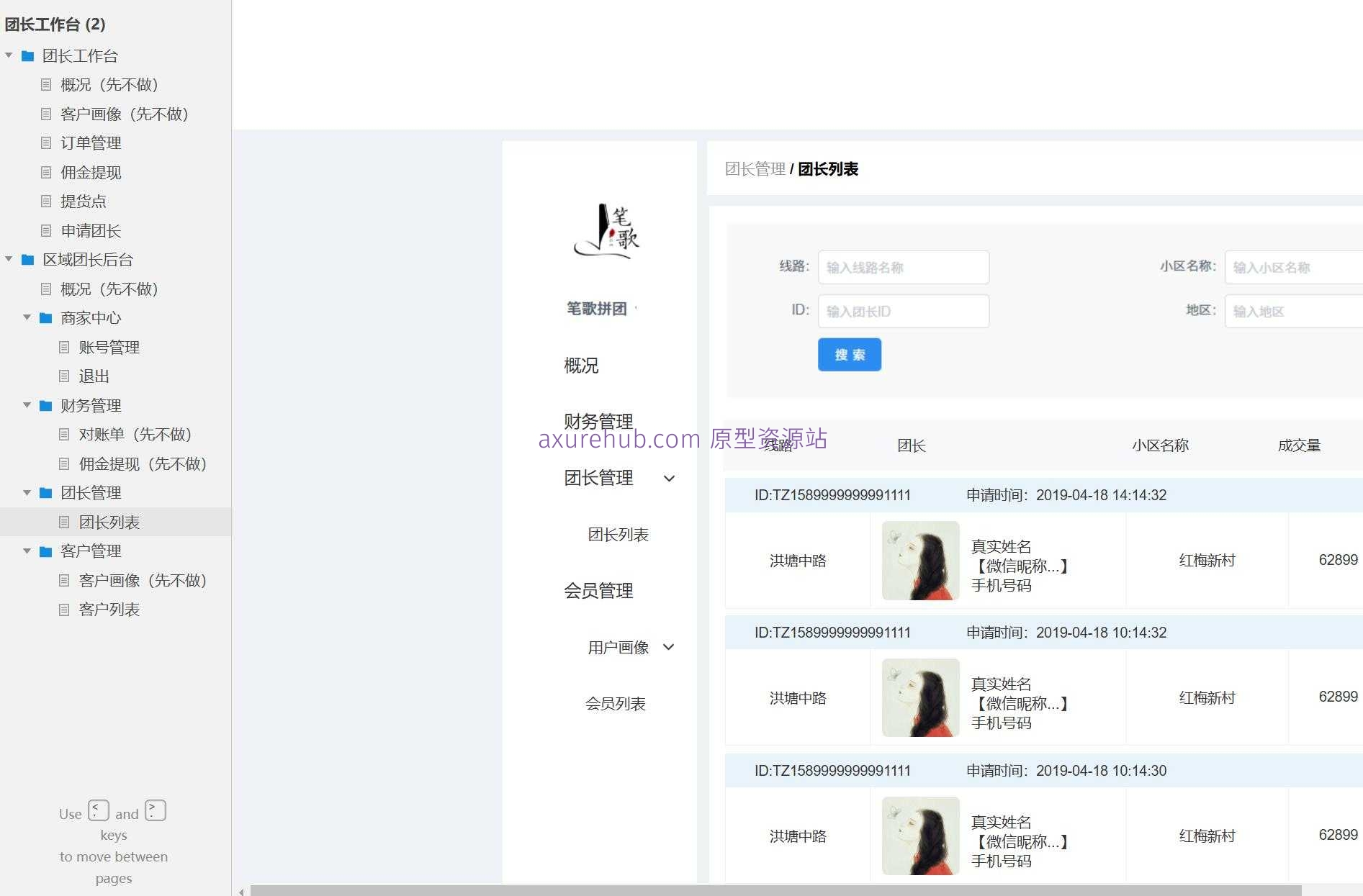Image resolution: width=1363 pixels, height=896 pixels.
Task: Open the 用户画像 dropdown chevron
Action: (x=670, y=647)
